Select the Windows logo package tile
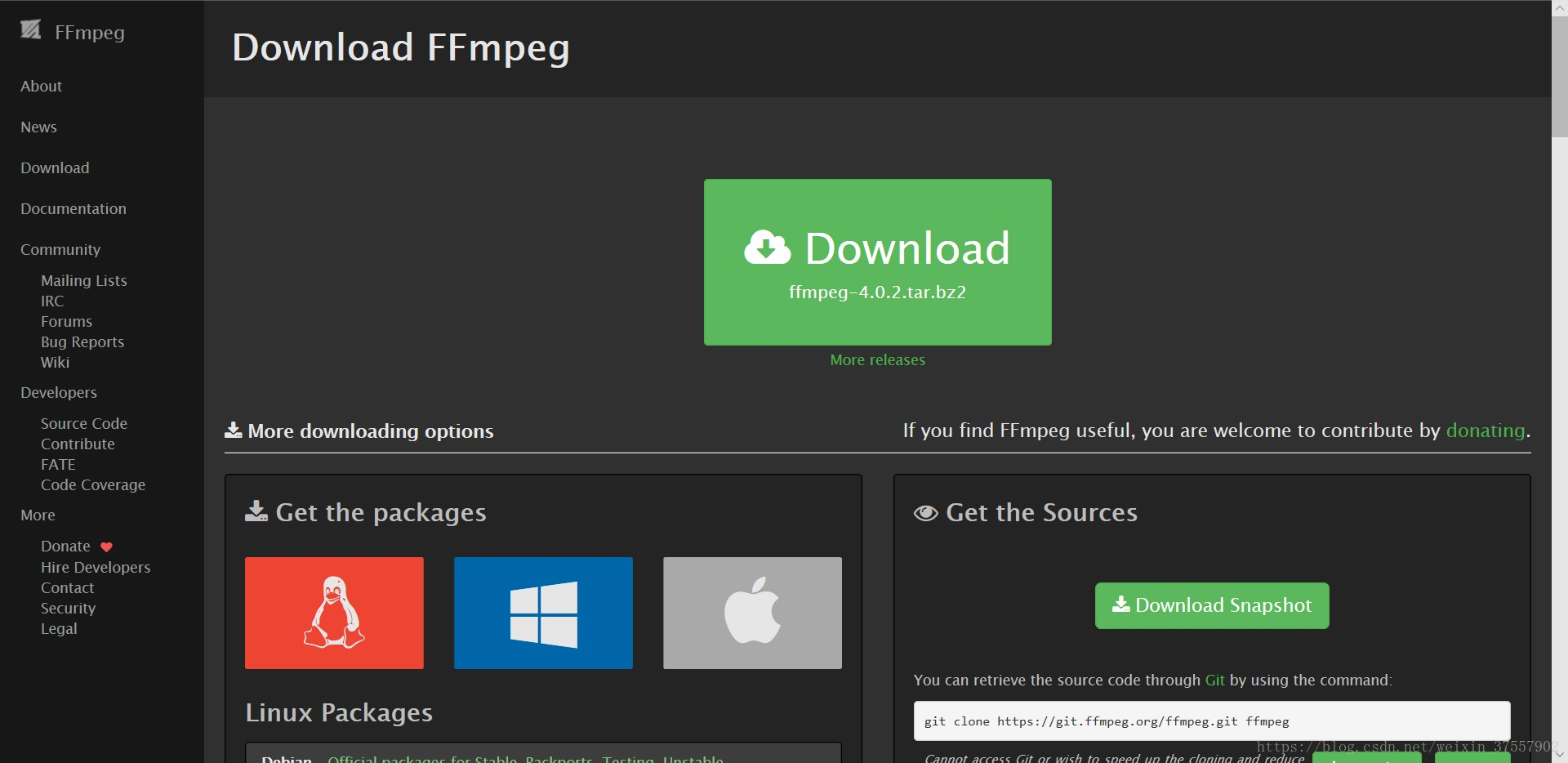1568x763 pixels. pos(543,613)
